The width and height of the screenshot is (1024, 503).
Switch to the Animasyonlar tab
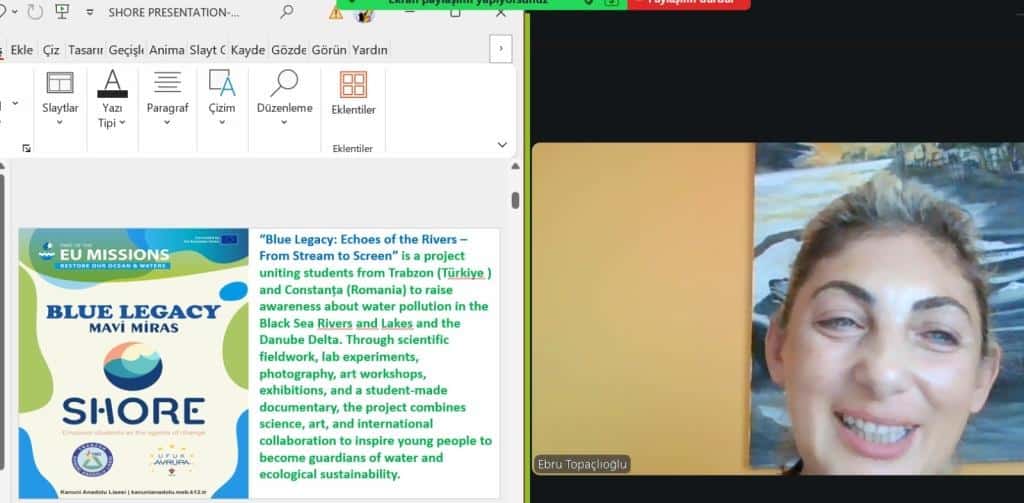tap(166, 49)
